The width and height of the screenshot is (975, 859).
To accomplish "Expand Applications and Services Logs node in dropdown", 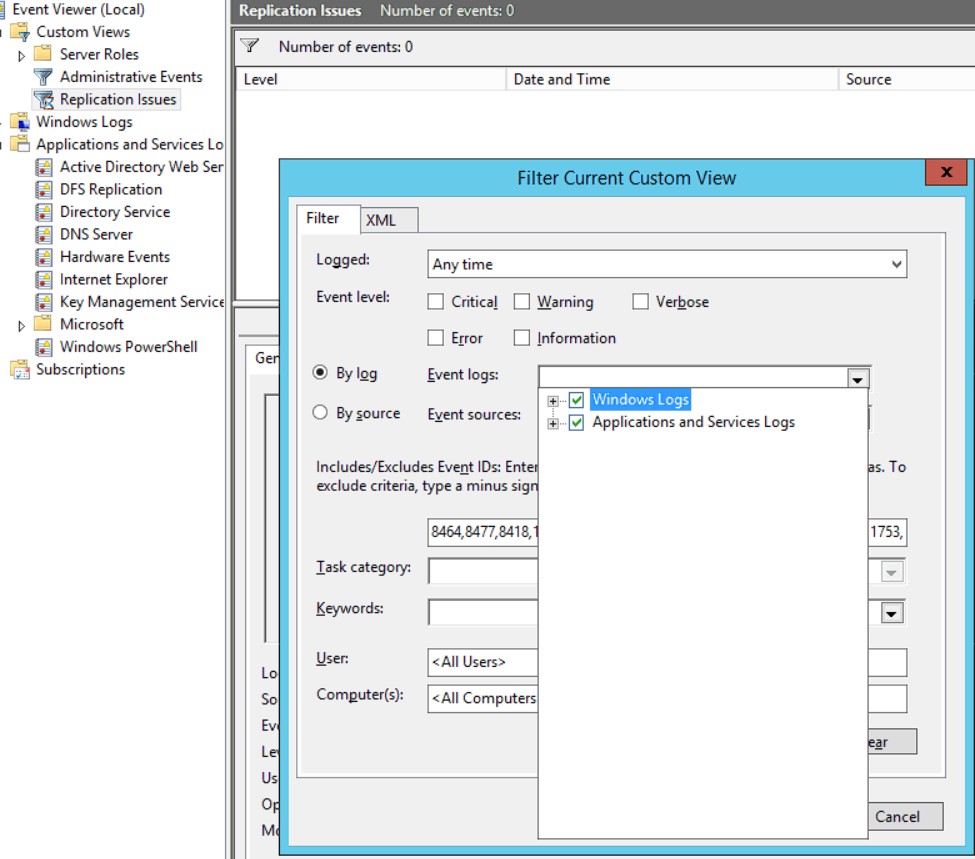I will click(553, 424).
